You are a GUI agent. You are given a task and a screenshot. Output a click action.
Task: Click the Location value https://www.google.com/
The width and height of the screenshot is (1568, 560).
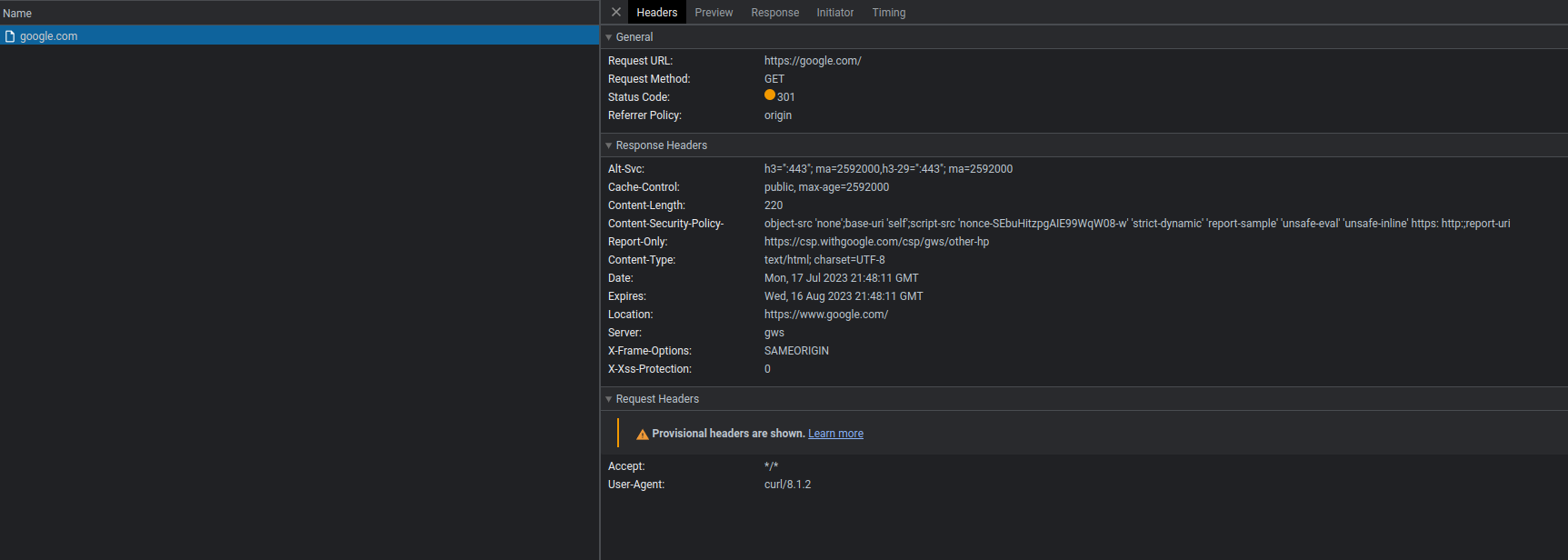coord(826,315)
